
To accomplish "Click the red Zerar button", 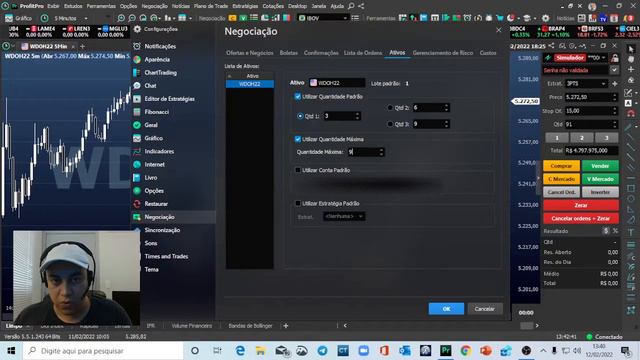I will pos(581,205).
